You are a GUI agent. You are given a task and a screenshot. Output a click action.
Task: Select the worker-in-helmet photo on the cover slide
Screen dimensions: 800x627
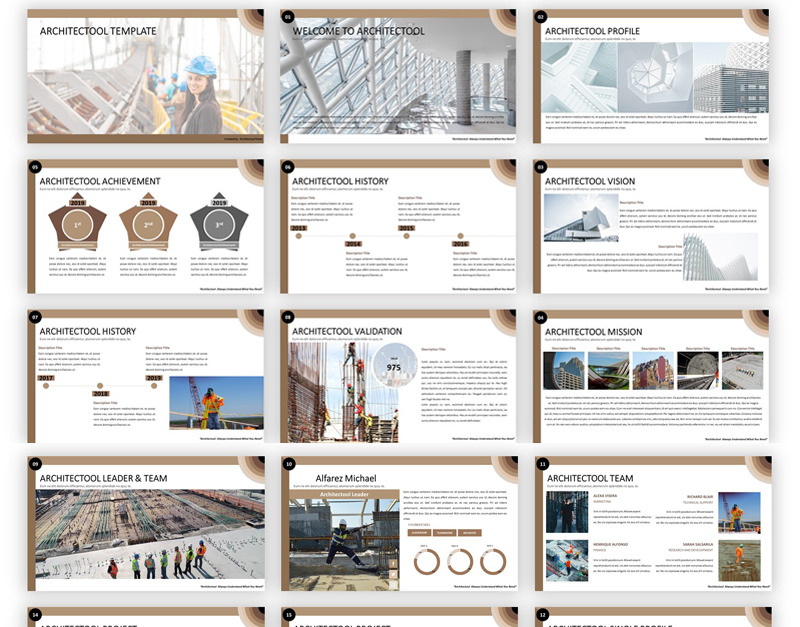coord(145,77)
